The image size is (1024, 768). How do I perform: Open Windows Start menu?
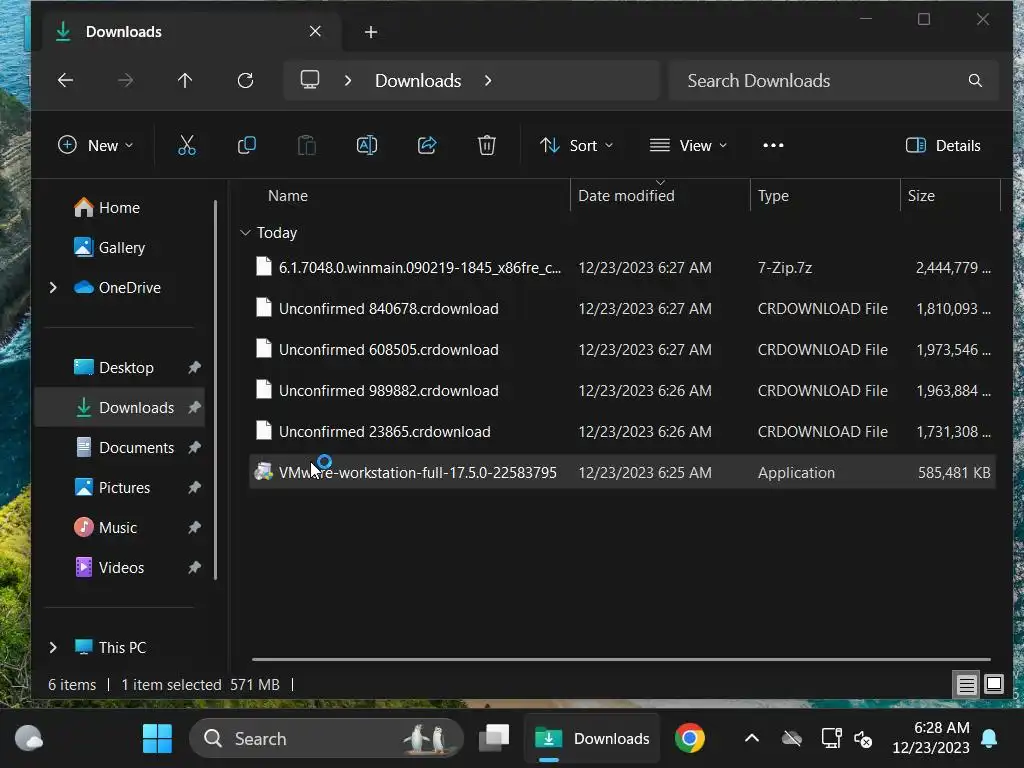157,739
